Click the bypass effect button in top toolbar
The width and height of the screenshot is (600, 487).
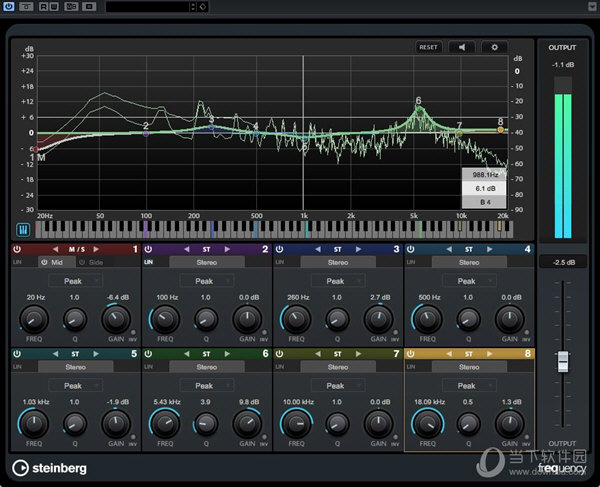click(x=26, y=6)
